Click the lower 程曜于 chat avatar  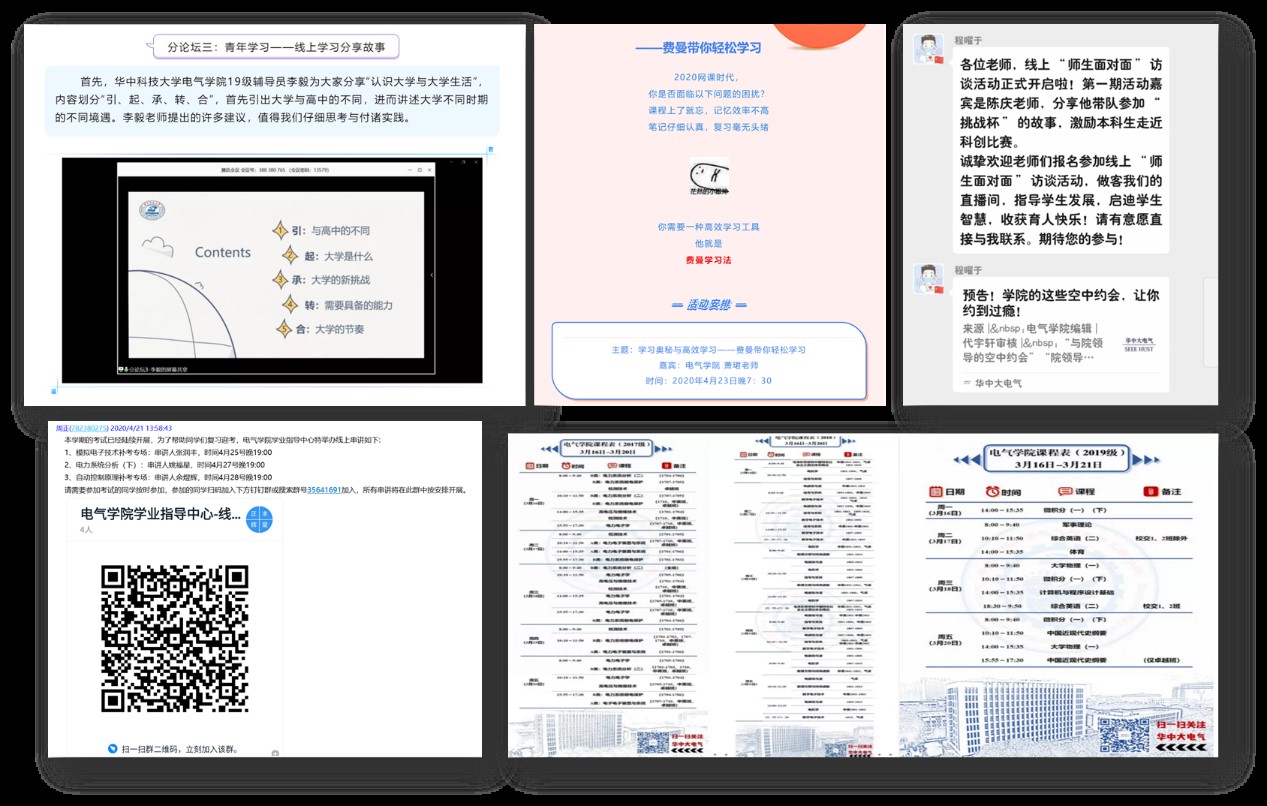coord(929,276)
